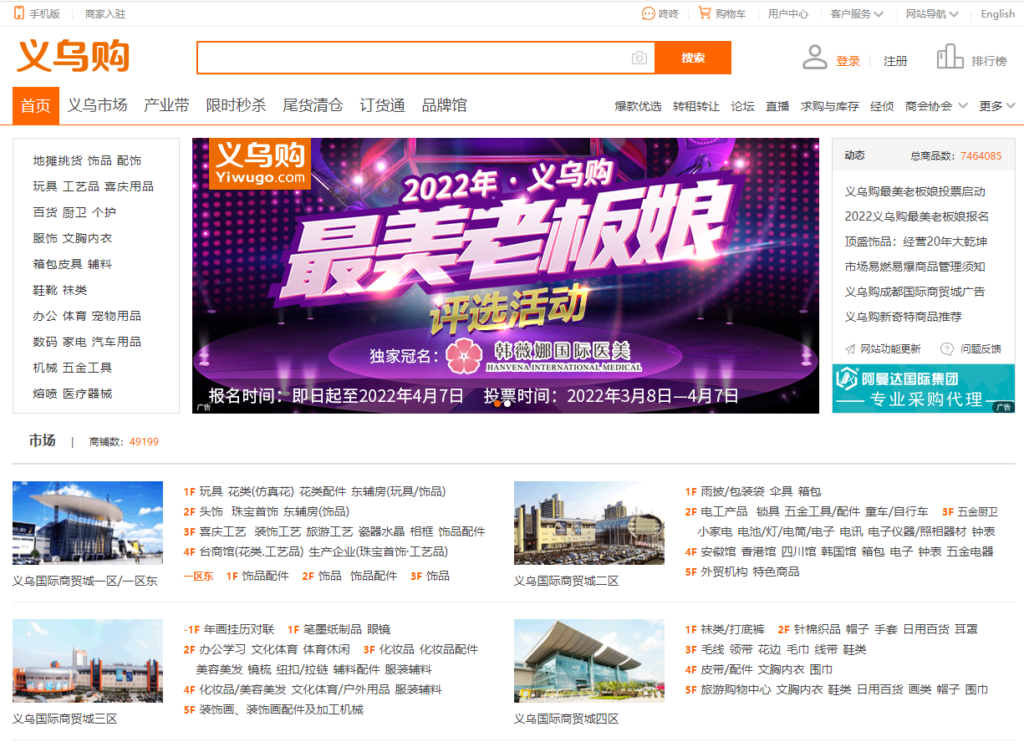
Task: Click the camera icon for image search
Action: click(639, 58)
